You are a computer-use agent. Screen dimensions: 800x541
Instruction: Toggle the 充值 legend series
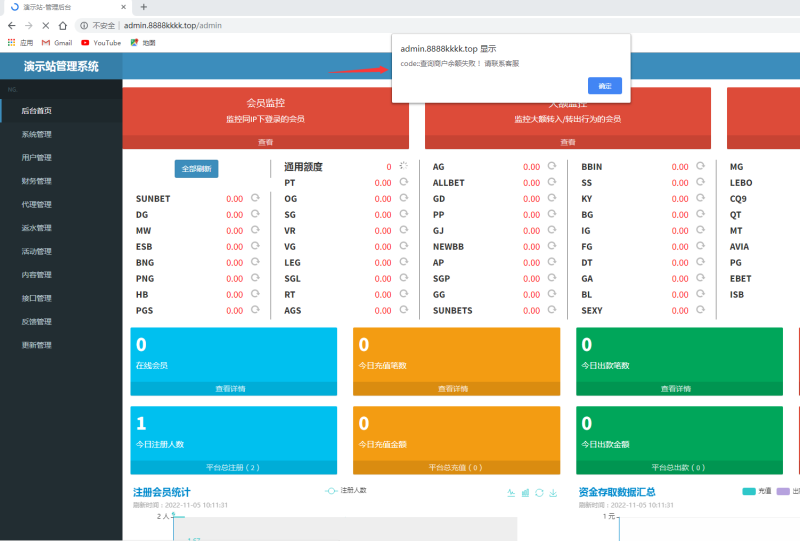pyautogui.click(x=757, y=491)
